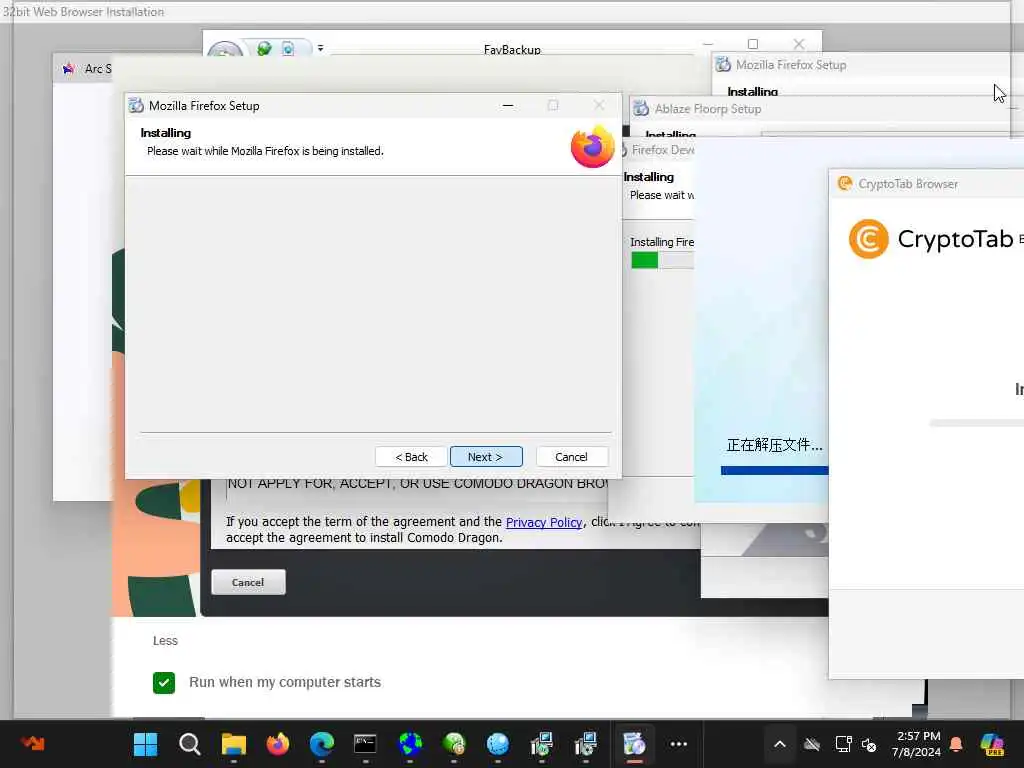Click the orange widget icon at the taskbar's left end
The width and height of the screenshot is (1024, 768).
[33, 743]
